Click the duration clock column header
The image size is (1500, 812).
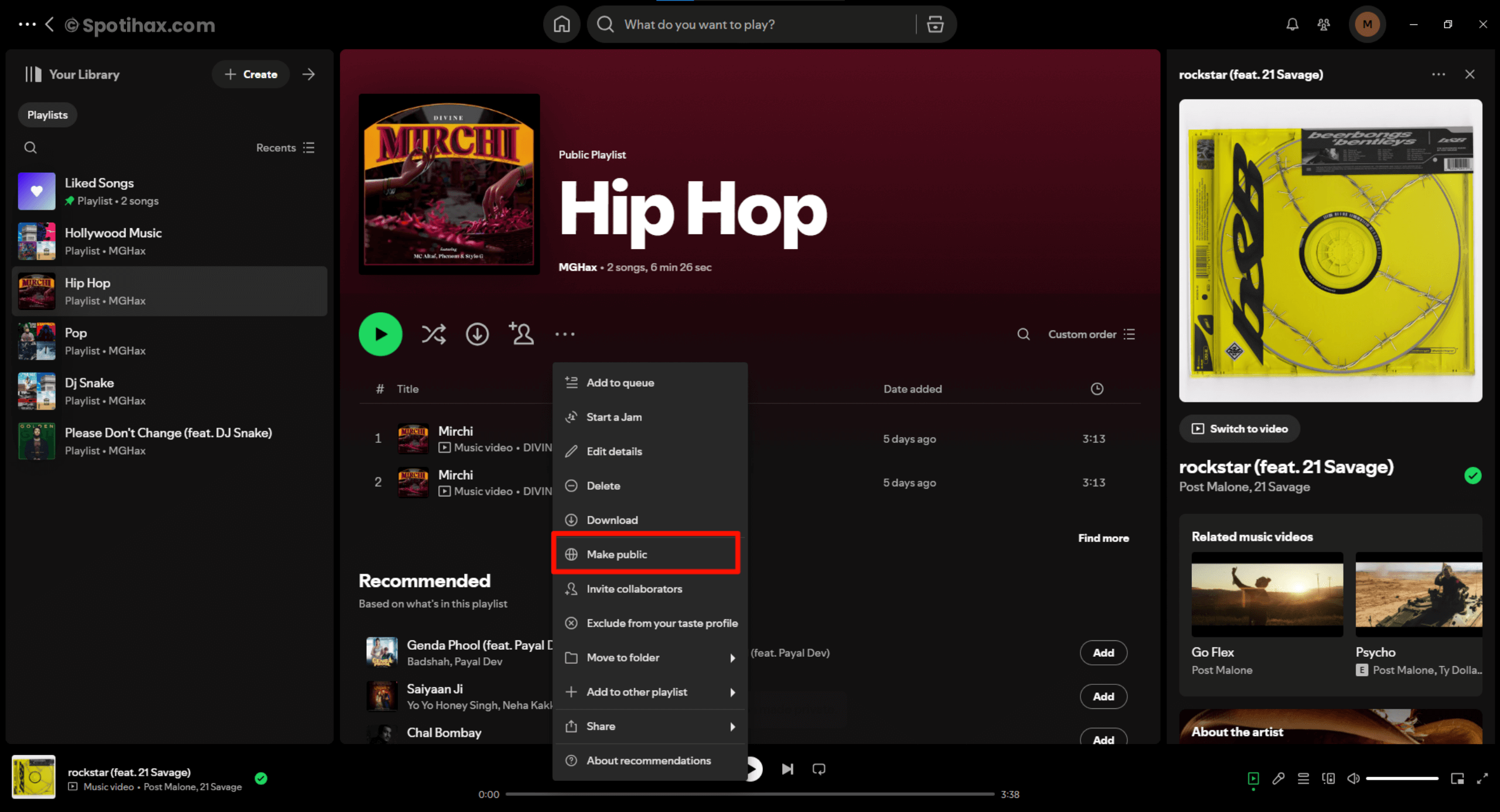pos(1097,389)
